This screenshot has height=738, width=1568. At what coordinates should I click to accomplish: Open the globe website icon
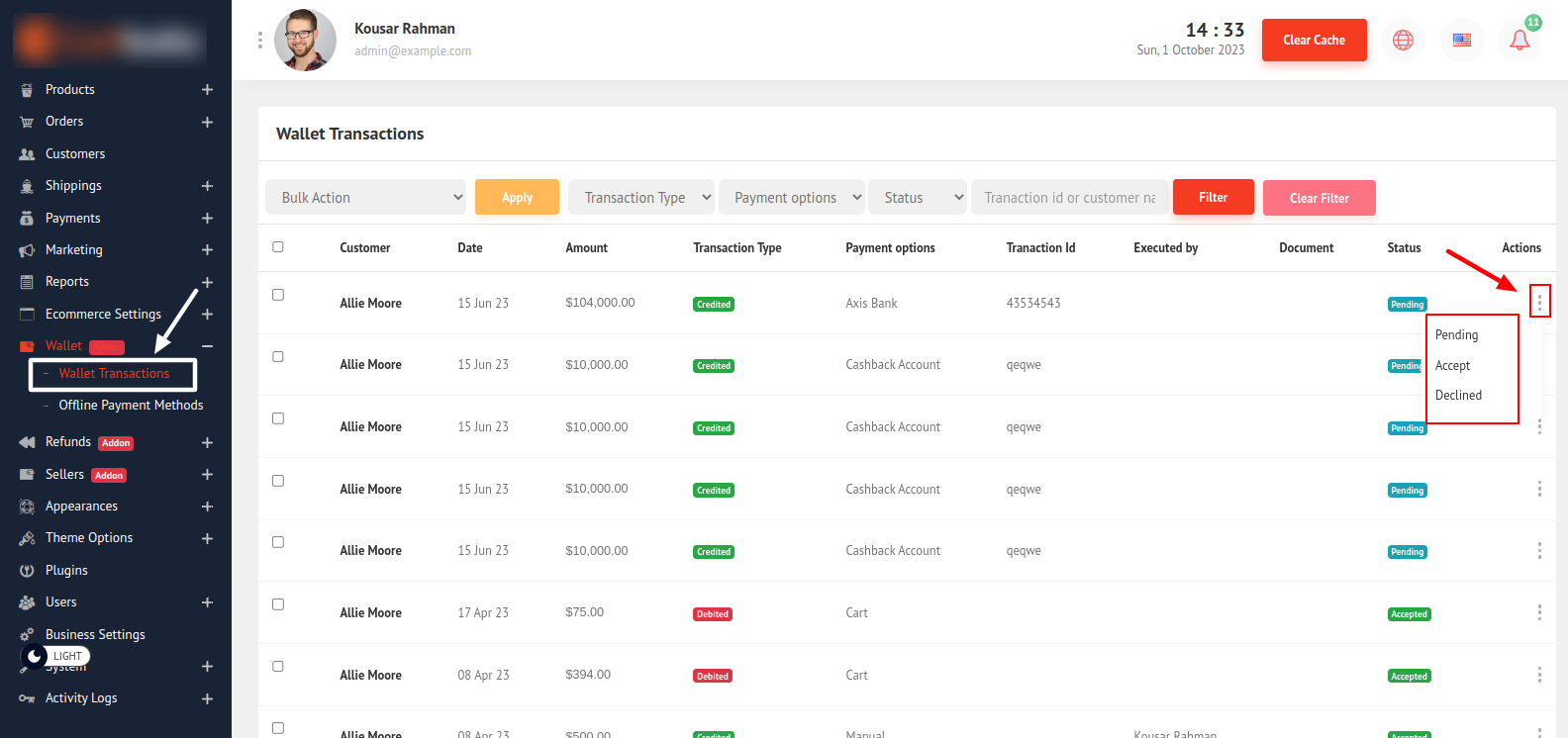(x=1403, y=41)
